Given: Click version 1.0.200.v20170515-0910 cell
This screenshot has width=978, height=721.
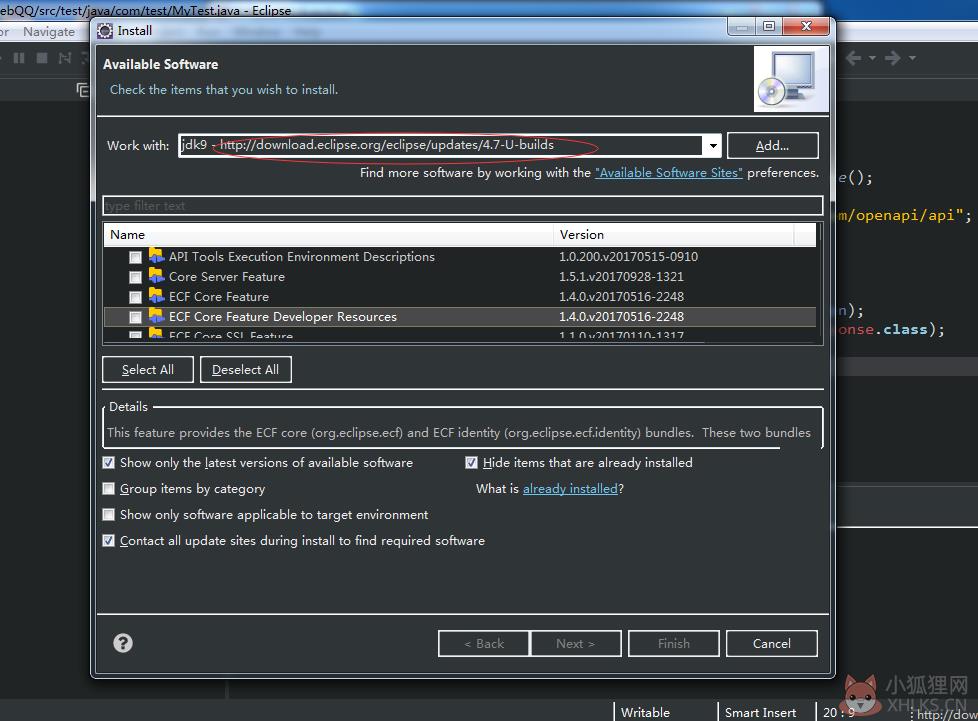Looking at the screenshot, I should (x=628, y=256).
